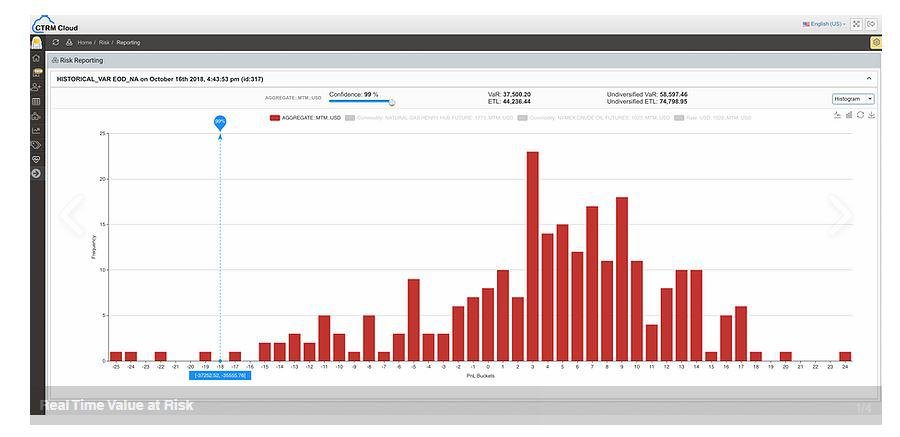Screen dimensions: 900x437
Task: Click the chart download icon
Action: pos(872,115)
